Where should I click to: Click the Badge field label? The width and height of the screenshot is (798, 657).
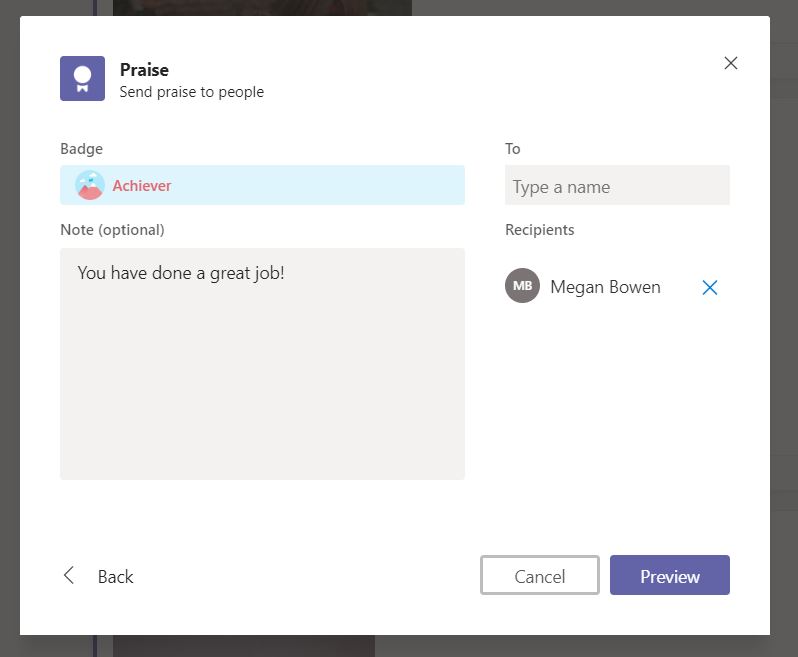tap(81, 149)
